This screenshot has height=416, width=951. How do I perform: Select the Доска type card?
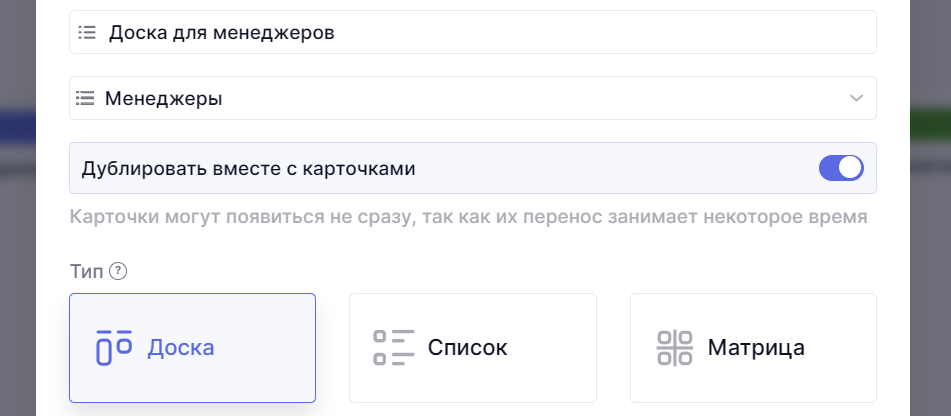(x=192, y=347)
